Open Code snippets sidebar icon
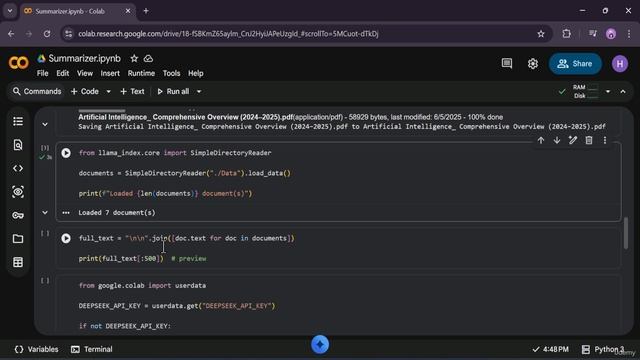The width and height of the screenshot is (640, 360). tap(18, 168)
